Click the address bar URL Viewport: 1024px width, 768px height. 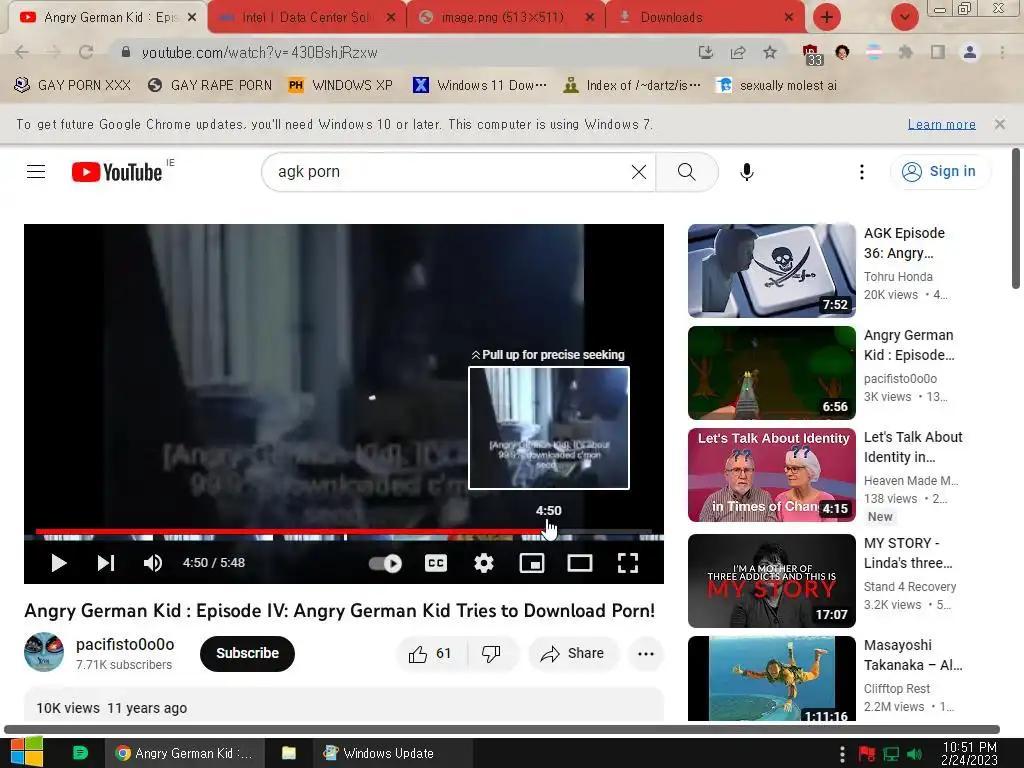tap(259, 53)
